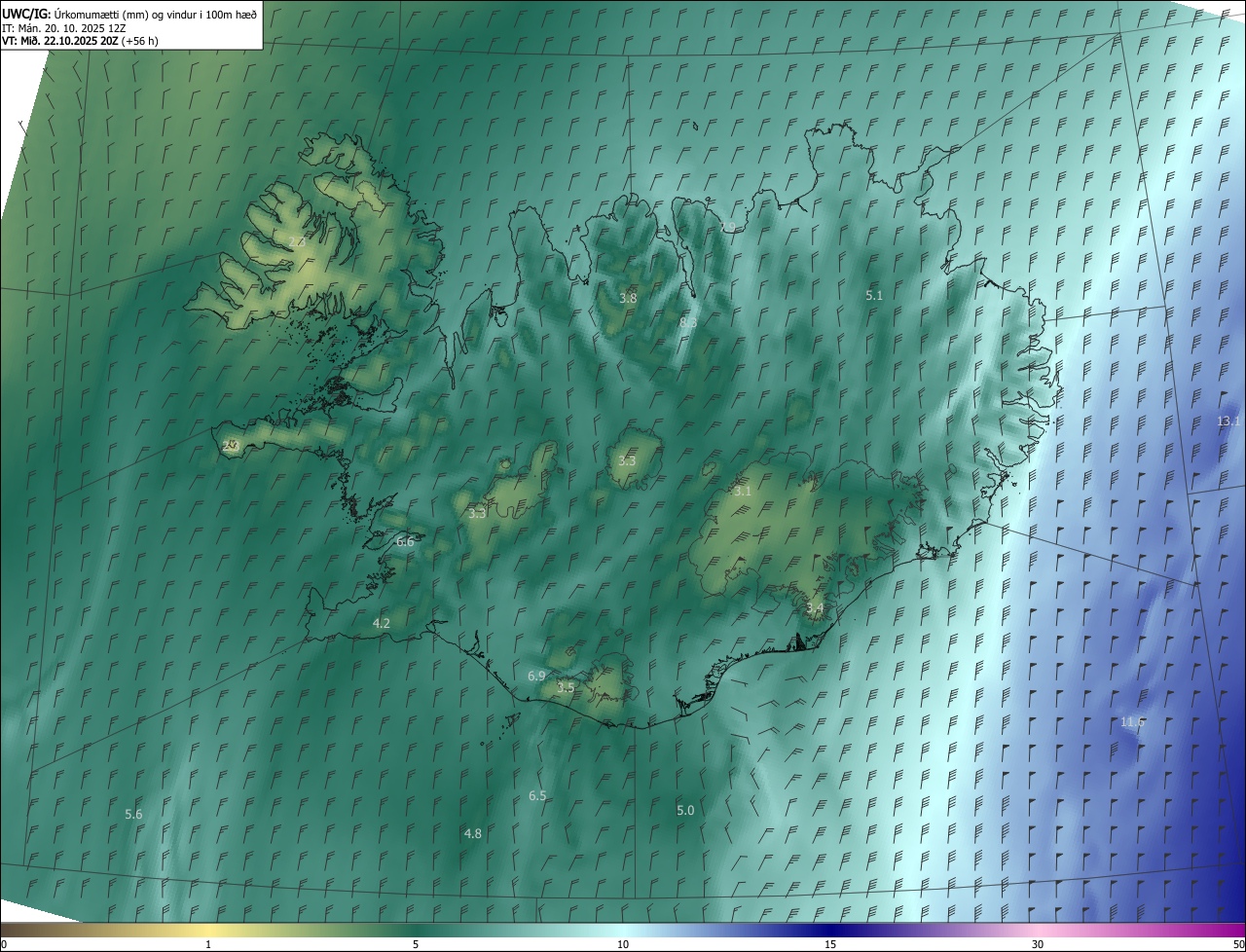The image size is (1246, 952).
Task: Click the '11.6' value over the southeast ocean
Action: click(x=1132, y=722)
